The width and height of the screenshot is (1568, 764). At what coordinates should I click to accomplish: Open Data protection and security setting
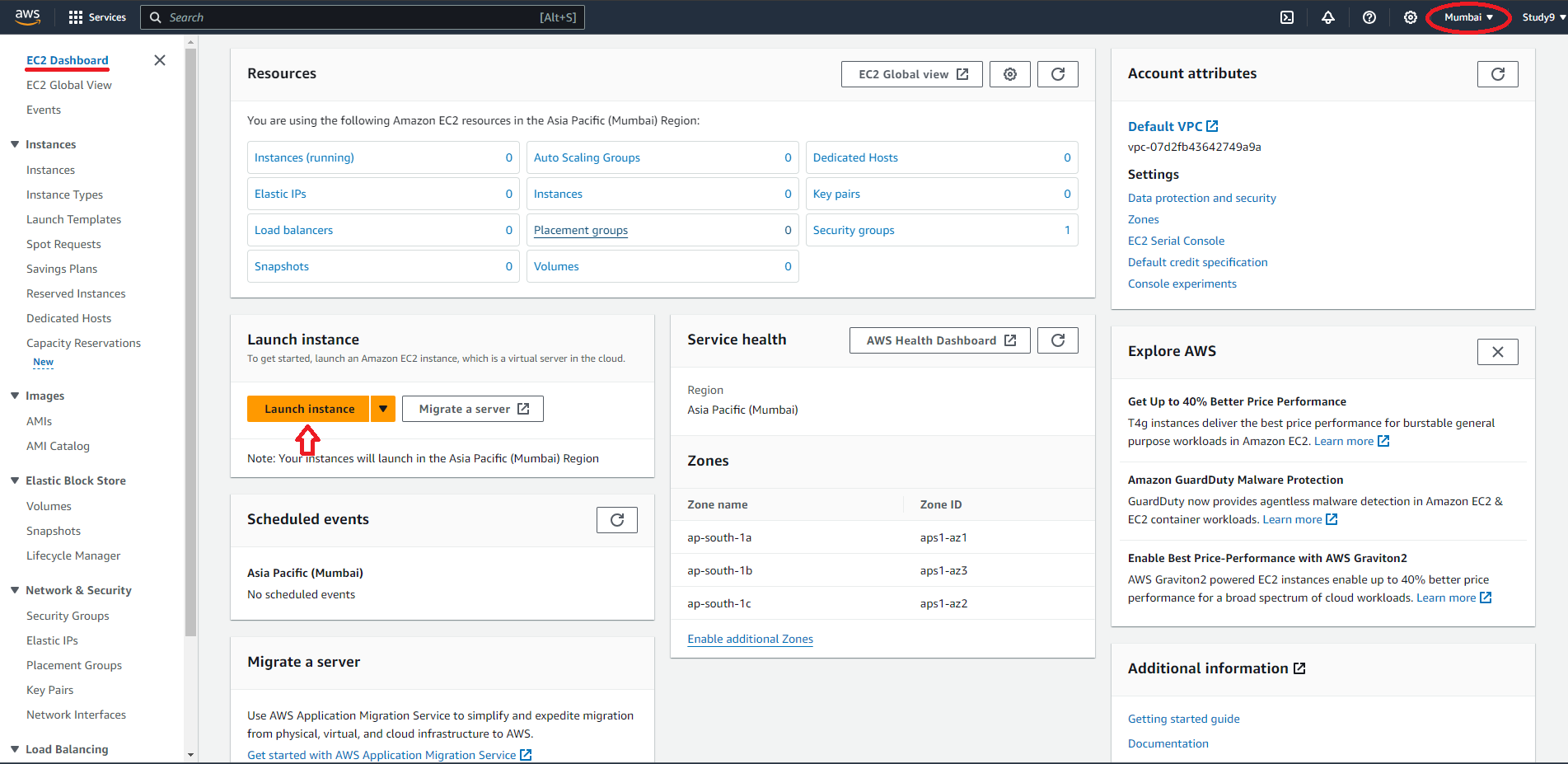1201,198
